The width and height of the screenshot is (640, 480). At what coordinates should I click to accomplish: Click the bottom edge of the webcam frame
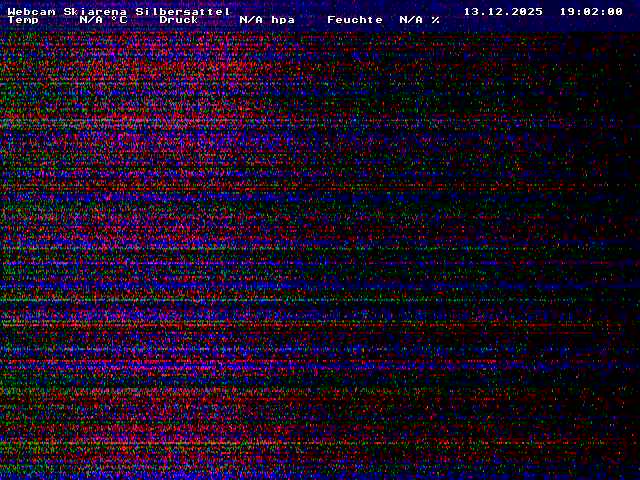pyautogui.click(x=320, y=476)
